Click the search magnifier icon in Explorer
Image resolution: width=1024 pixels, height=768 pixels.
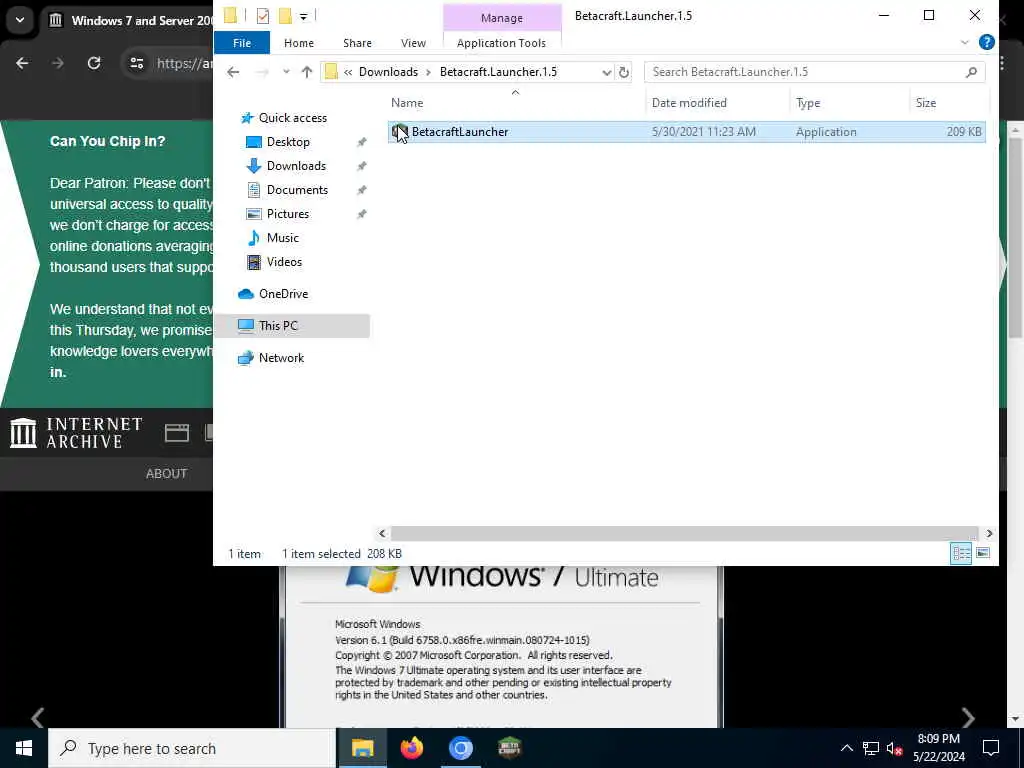pos(971,72)
